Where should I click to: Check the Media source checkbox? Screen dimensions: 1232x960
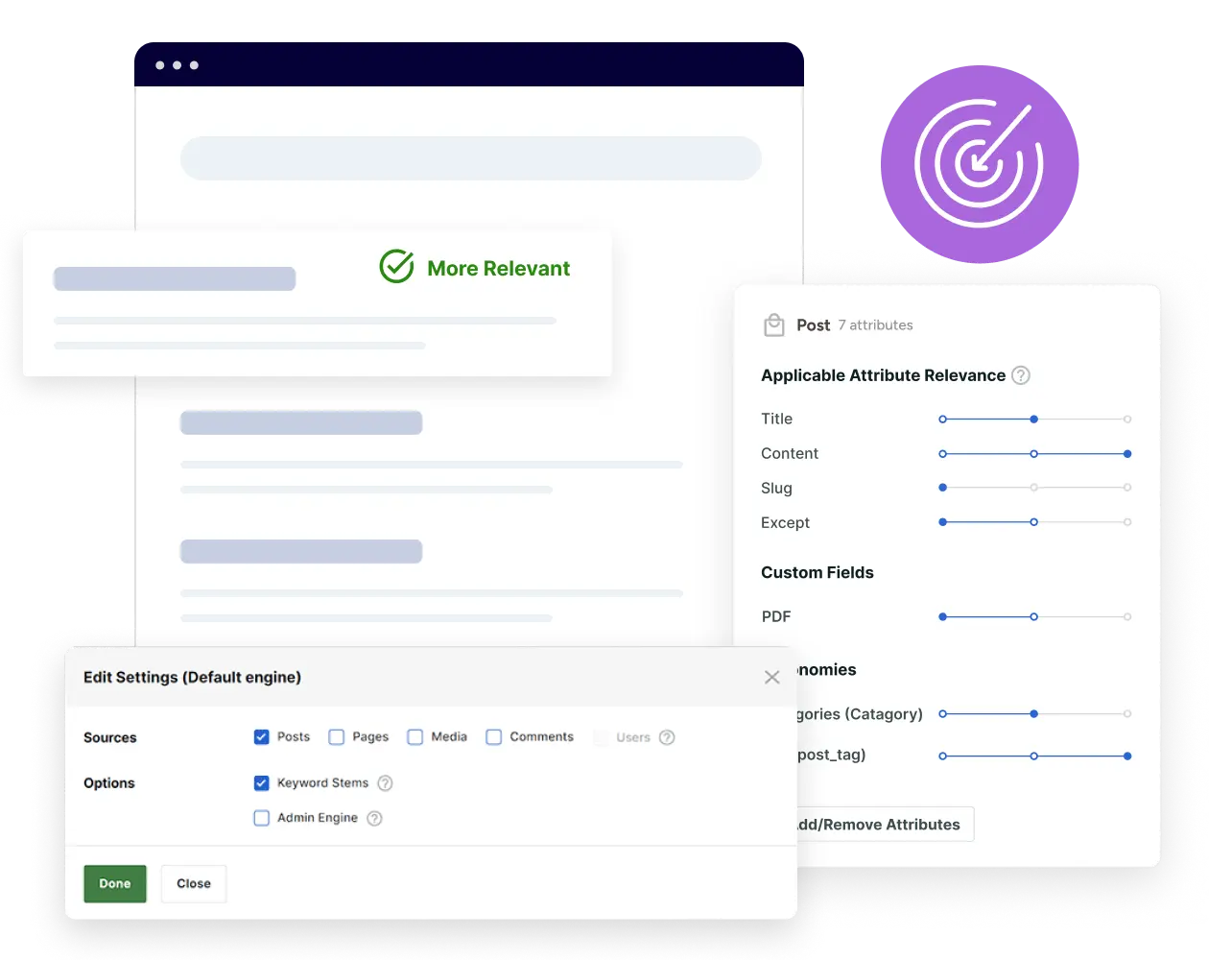tap(415, 737)
